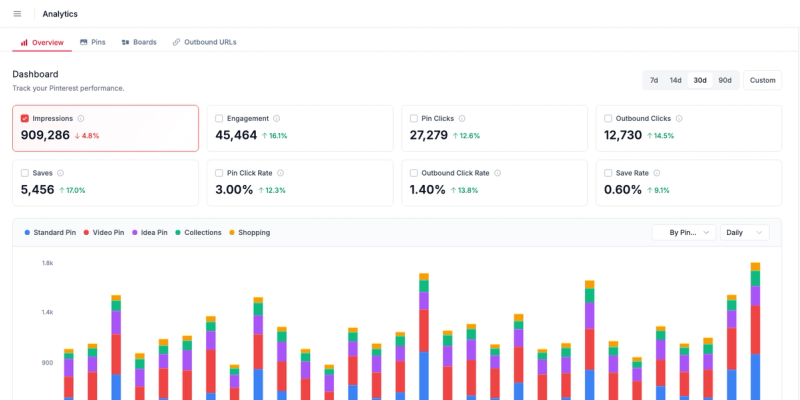Viewport: 800px width, 400px height.
Task: Enable the Save Rate checkbox
Action: (x=608, y=173)
